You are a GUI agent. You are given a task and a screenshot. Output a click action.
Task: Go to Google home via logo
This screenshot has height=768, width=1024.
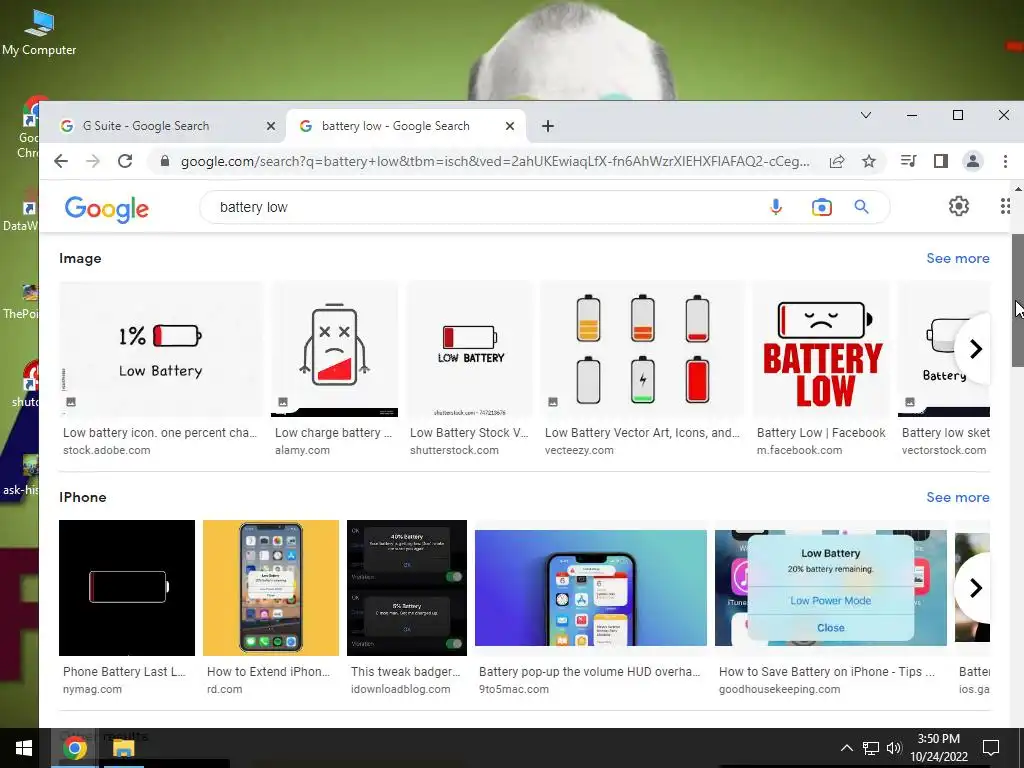click(x=106, y=209)
